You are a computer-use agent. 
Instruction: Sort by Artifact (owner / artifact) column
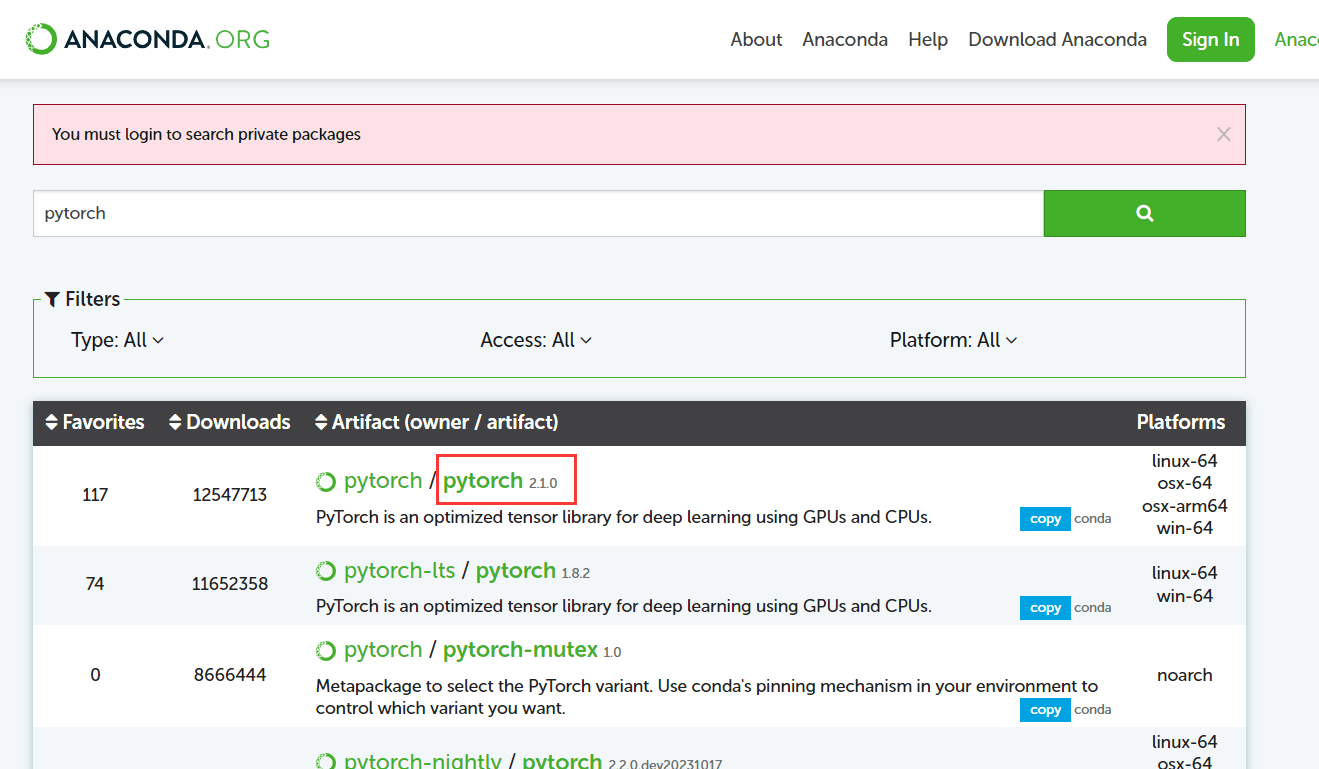click(436, 422)
